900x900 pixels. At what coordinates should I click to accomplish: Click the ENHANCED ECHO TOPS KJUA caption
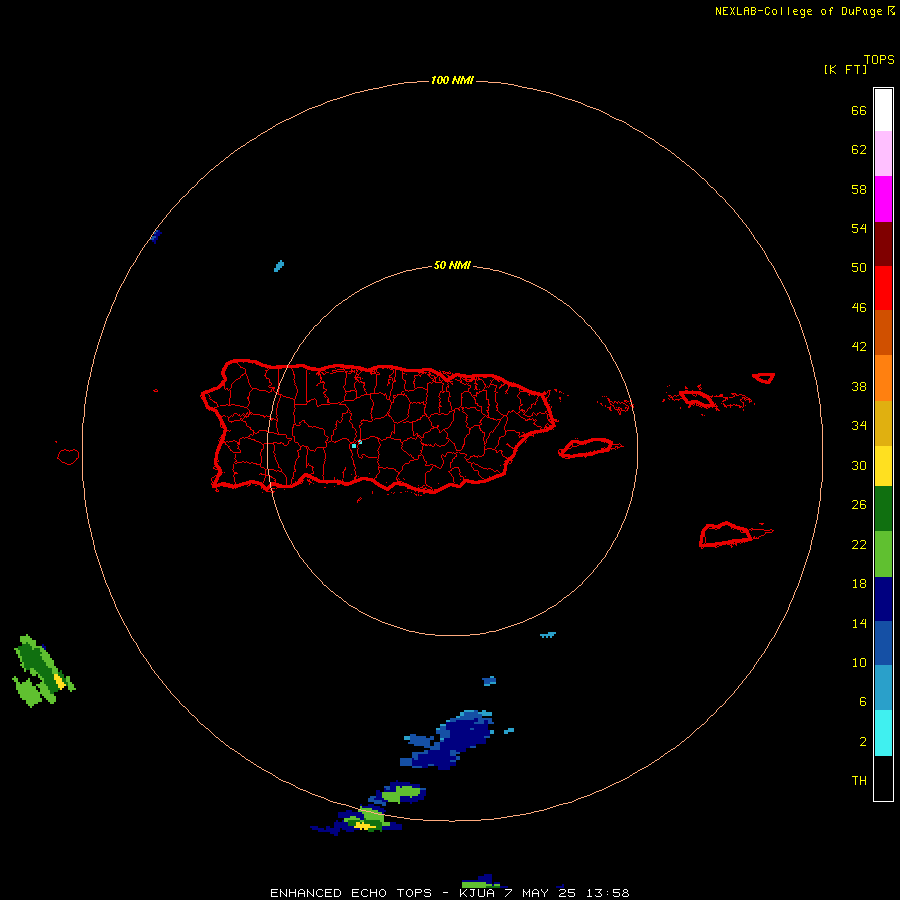(450, 893)
